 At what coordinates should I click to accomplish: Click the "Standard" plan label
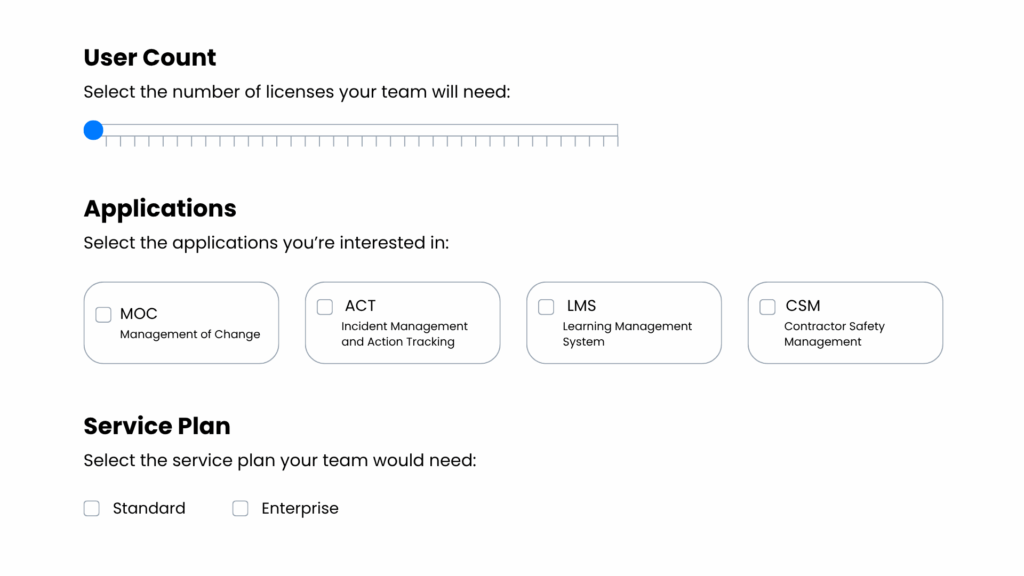coord(149,508)
